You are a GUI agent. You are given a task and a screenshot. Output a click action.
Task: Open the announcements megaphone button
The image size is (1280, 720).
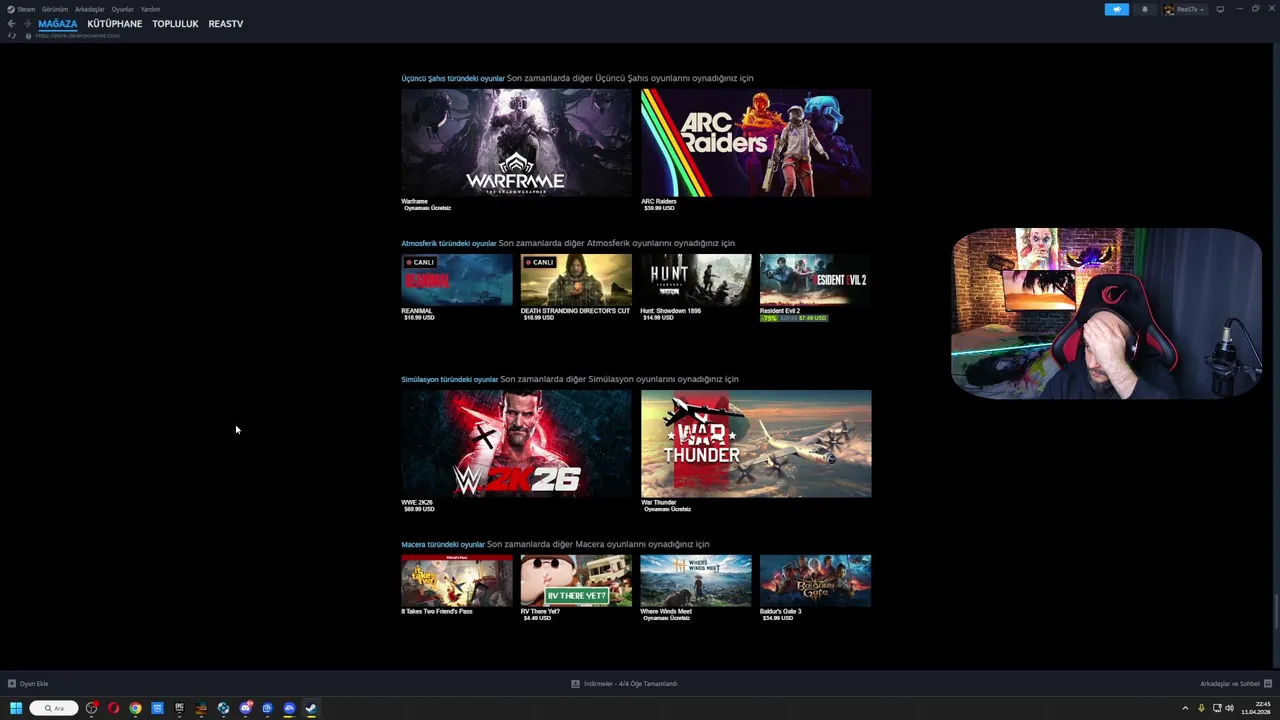(x=1117, y=9)
